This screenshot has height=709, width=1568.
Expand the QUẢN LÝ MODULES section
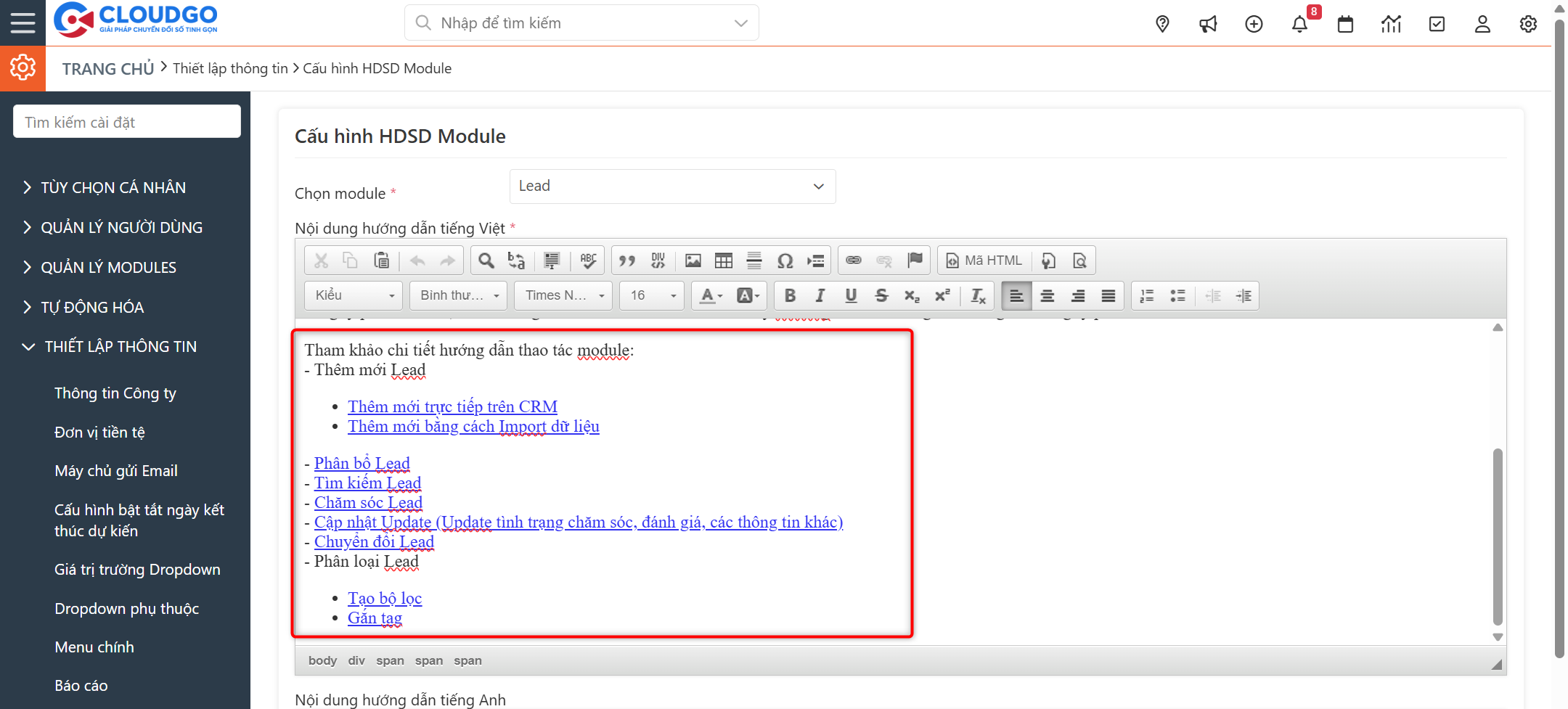[107, 267]
